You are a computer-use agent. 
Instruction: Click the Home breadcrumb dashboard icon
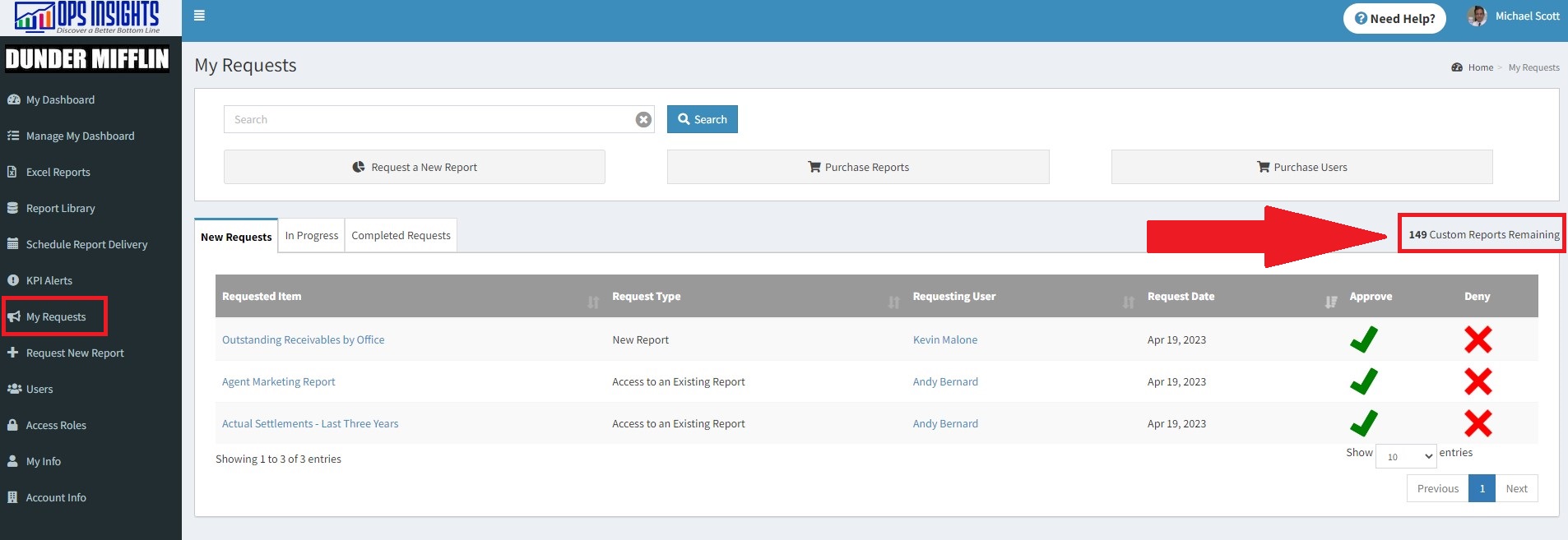click(x=1457, y=67)
